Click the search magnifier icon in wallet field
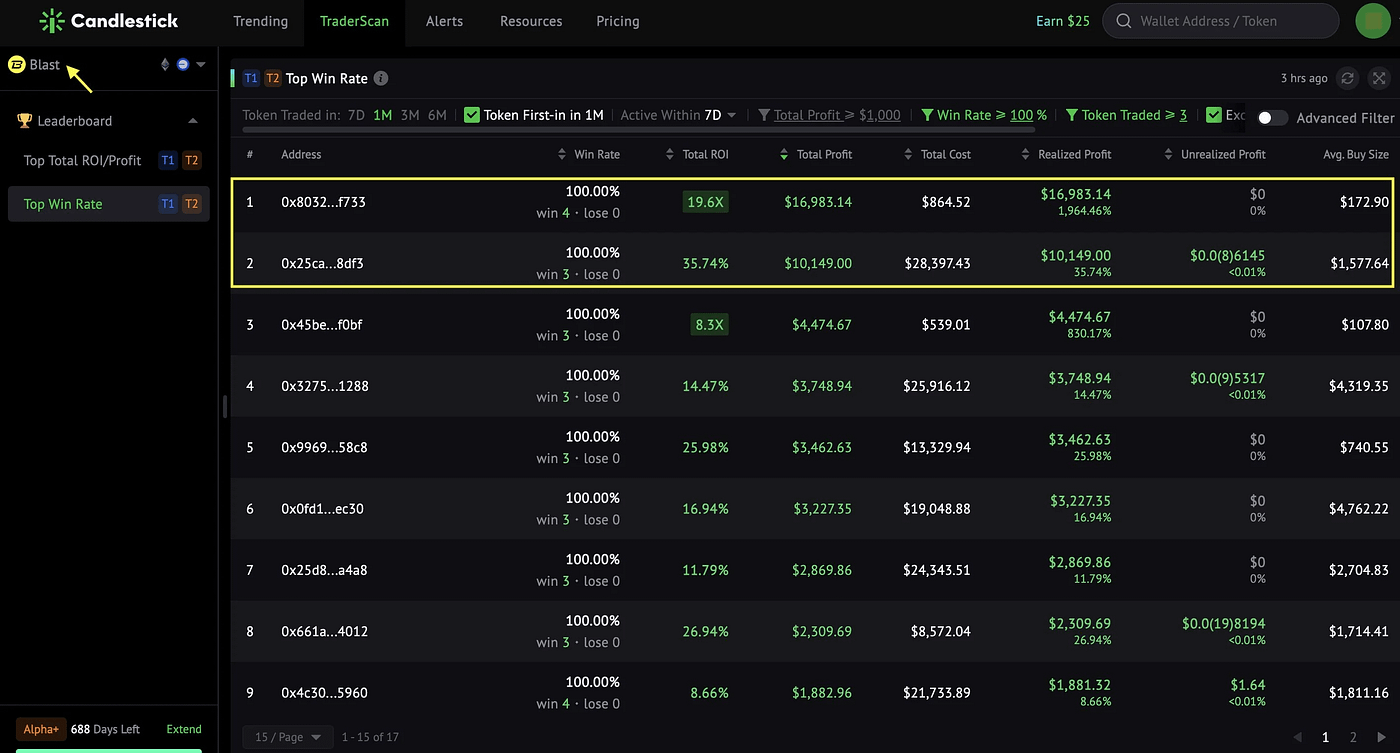This screenshot has width=1400, height=753. (1123, 21)
